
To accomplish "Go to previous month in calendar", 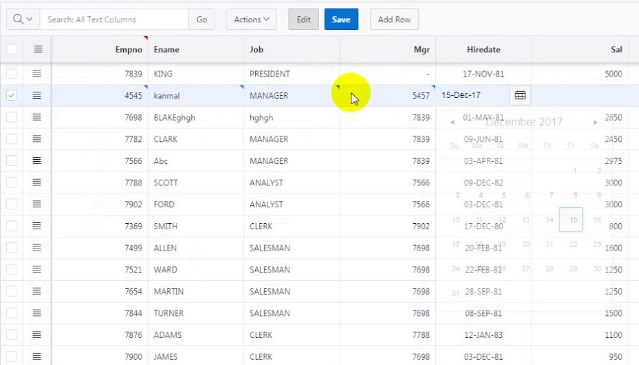I will pos(452,122).
